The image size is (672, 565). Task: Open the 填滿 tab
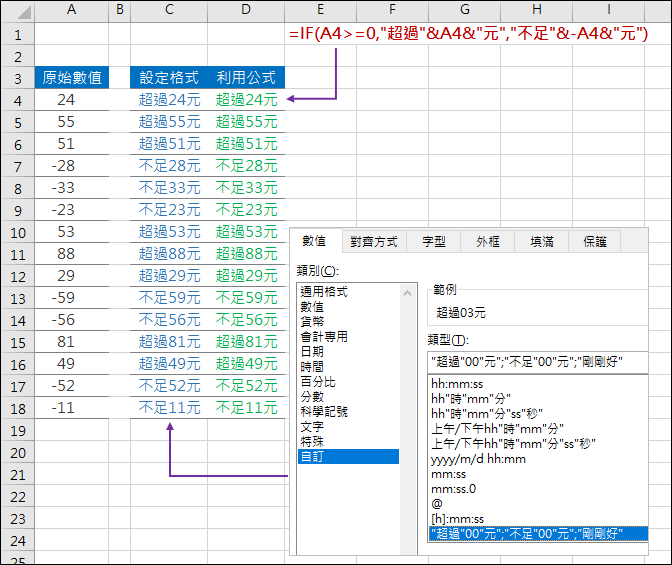coord(542,242)
